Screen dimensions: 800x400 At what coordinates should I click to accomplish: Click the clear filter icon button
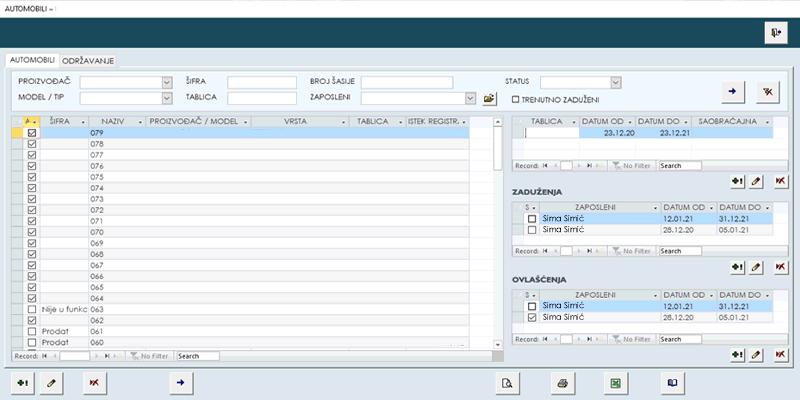click(768, 90)
